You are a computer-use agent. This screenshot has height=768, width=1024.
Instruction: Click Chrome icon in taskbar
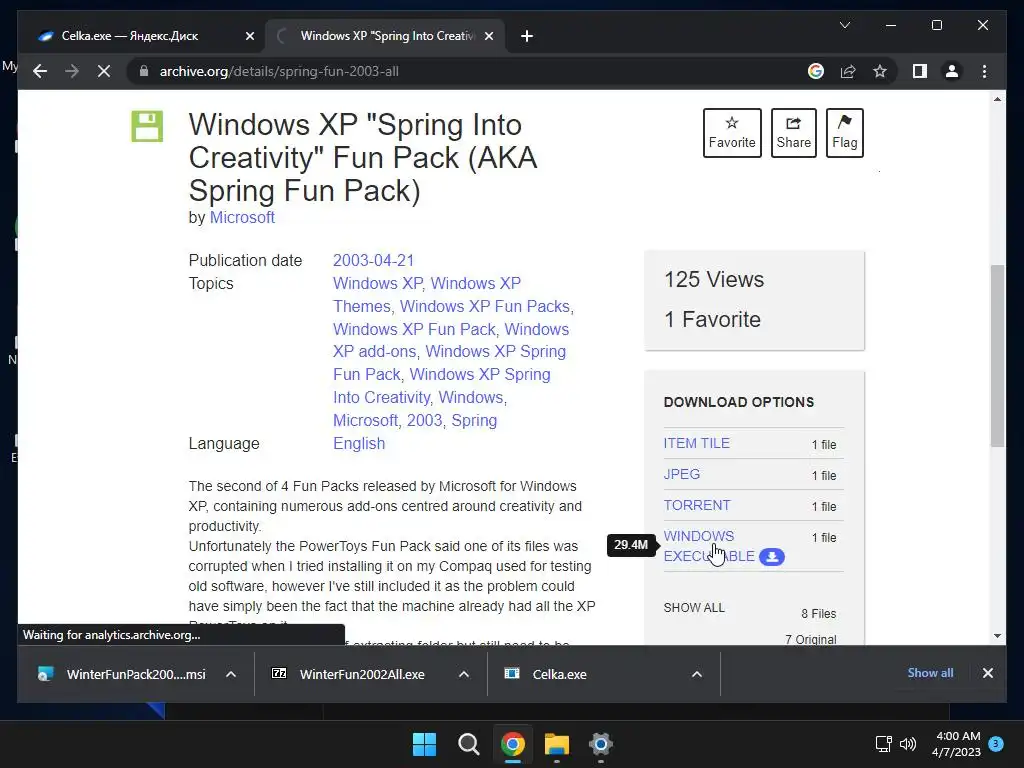click(x=513, y=744)
